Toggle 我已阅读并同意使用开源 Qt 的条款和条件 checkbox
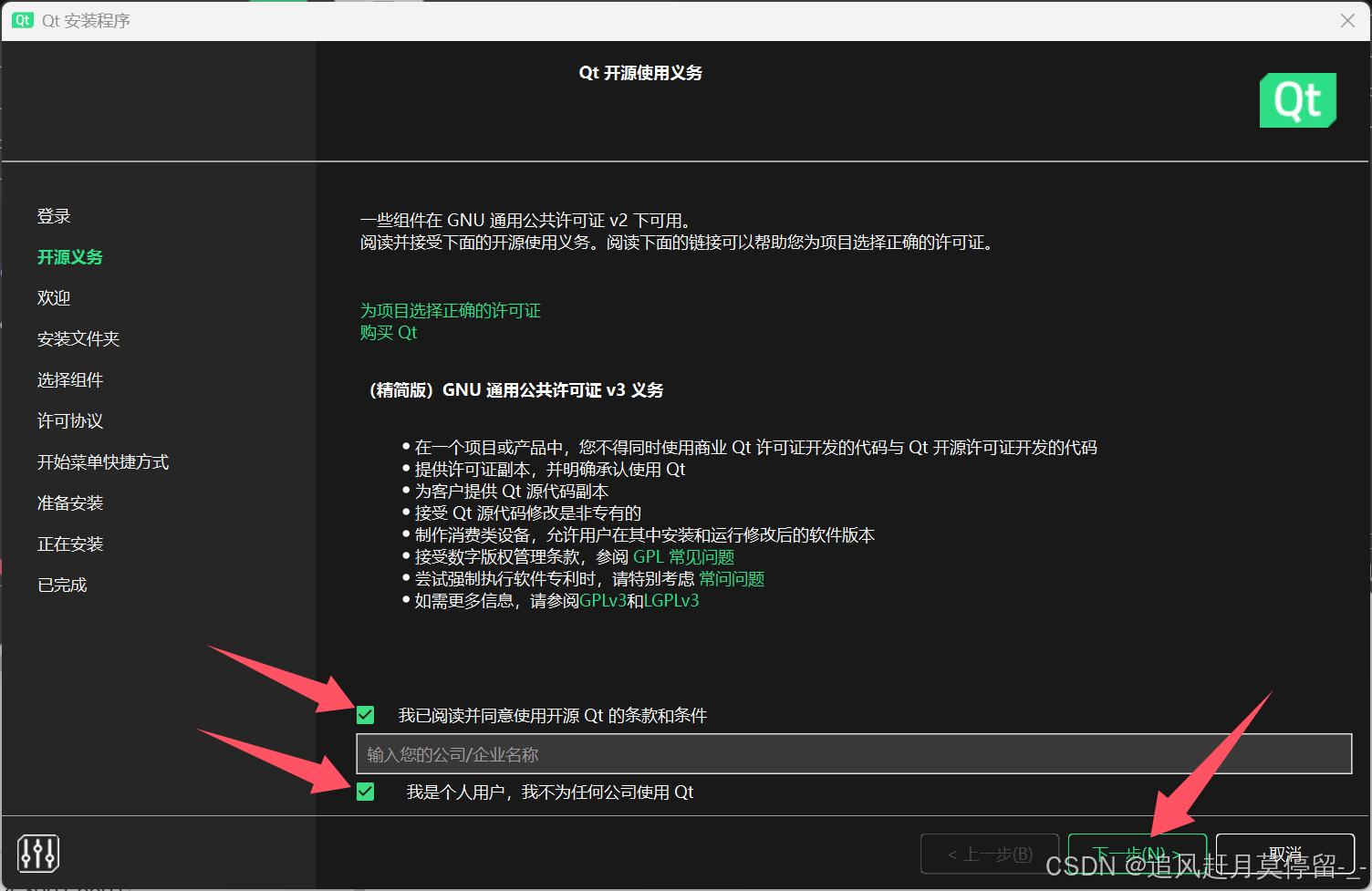1372x891 pixels. pos(366,715)
